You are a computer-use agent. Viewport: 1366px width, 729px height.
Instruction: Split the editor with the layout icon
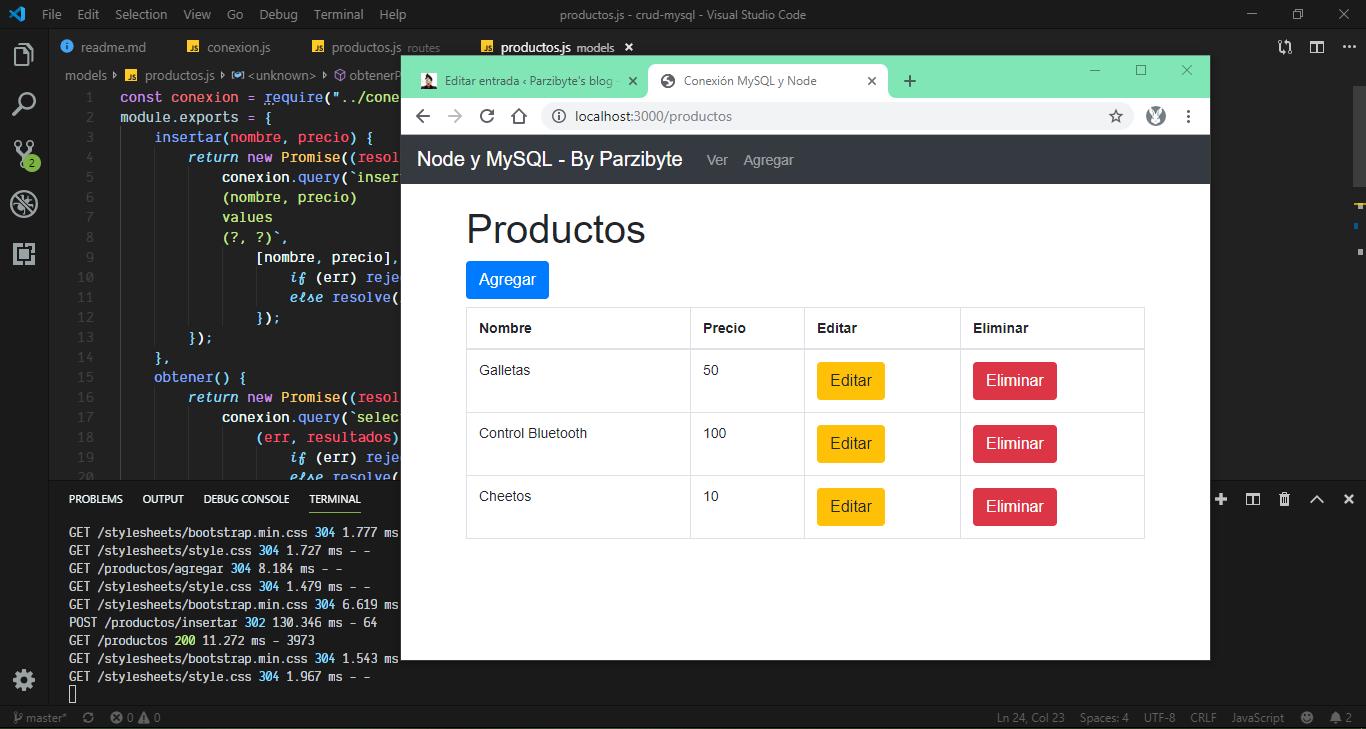pos(1317,47)
